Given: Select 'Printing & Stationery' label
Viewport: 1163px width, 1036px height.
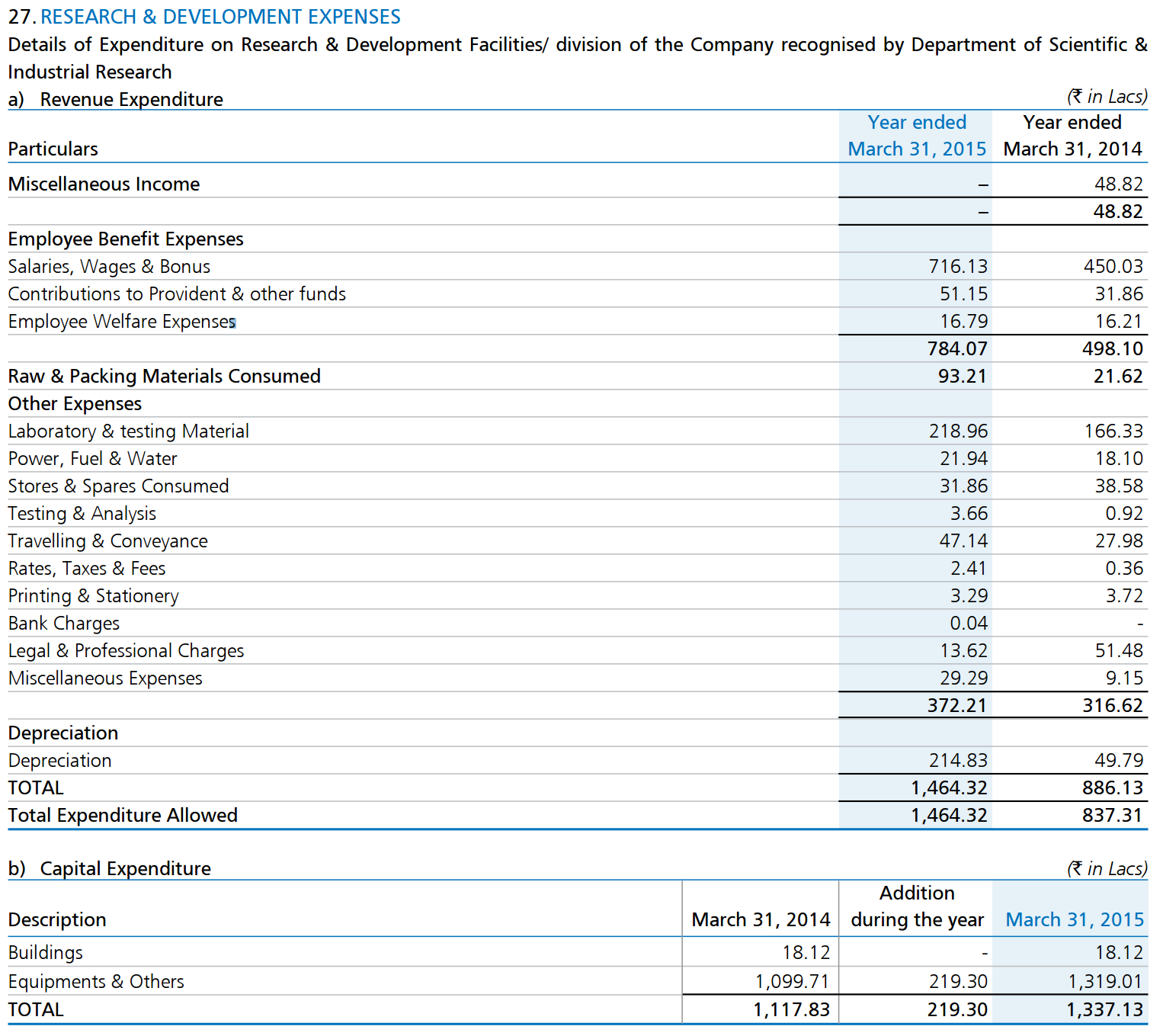Looking at the screenshot, I should coord(93,595).
